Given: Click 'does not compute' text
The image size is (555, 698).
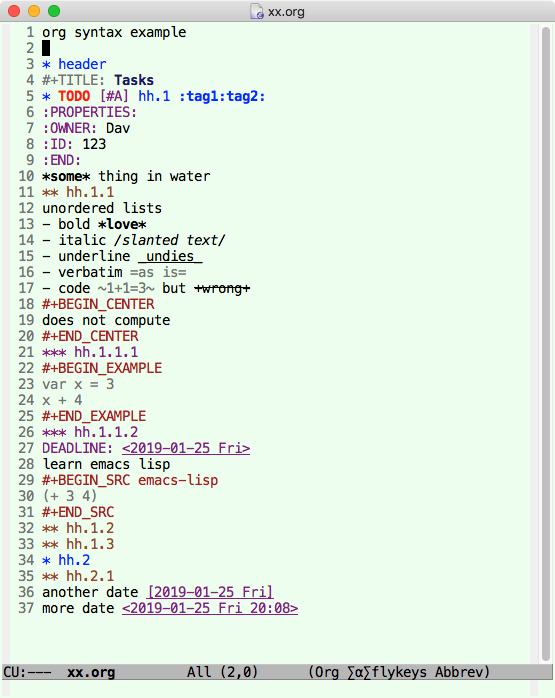Looking at the screenshot, I should [x=106, y=321].
